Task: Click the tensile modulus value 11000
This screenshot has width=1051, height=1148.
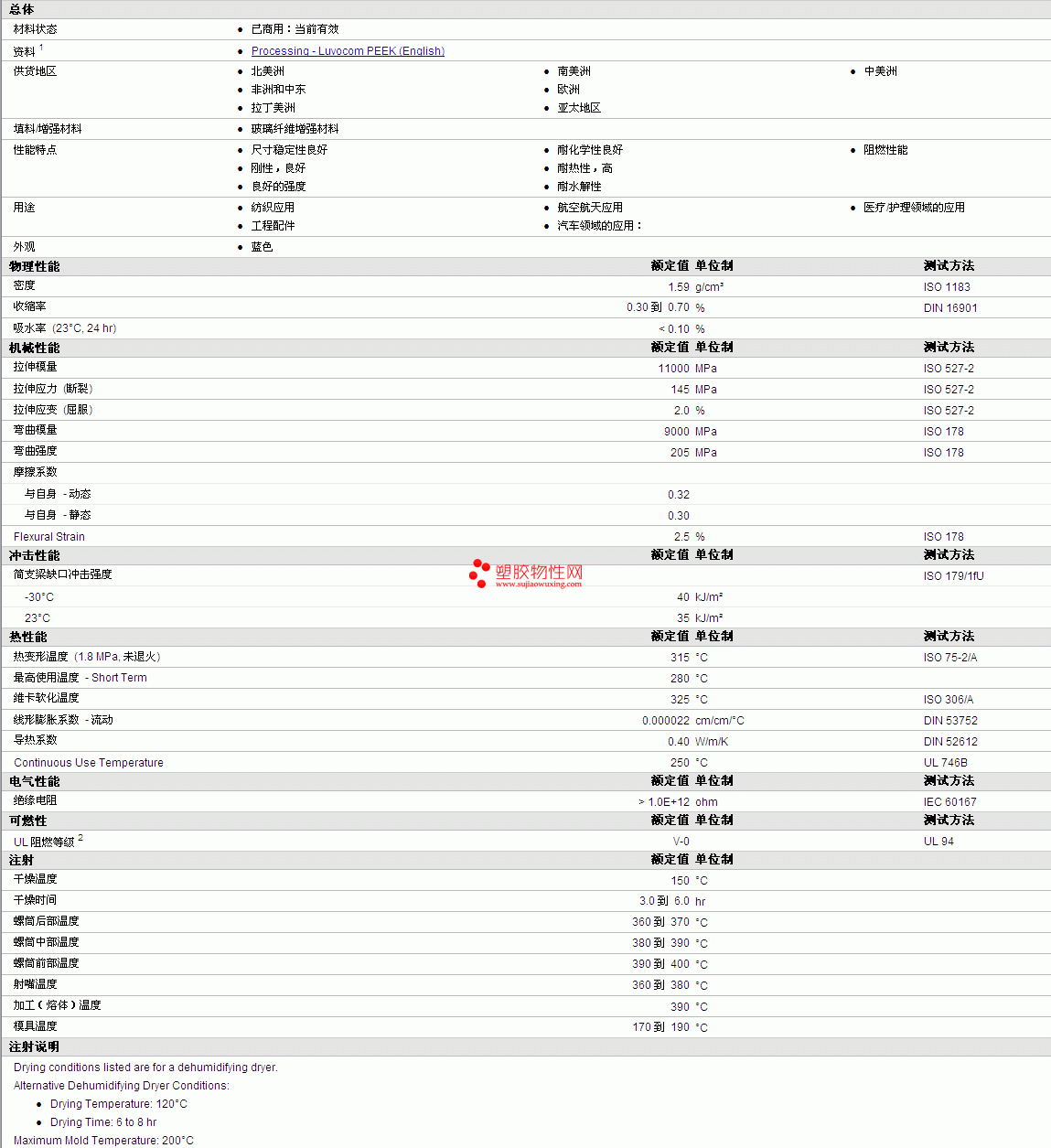Action: pyautogui.click(x=674, y=369)
